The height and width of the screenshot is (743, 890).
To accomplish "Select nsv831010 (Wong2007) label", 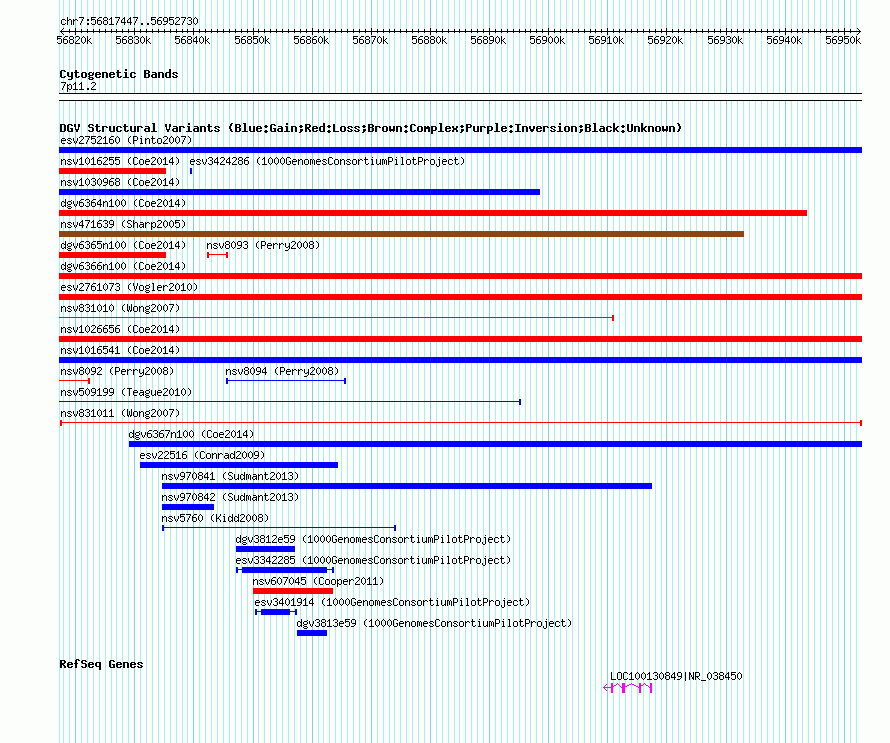I will (120, 308).
